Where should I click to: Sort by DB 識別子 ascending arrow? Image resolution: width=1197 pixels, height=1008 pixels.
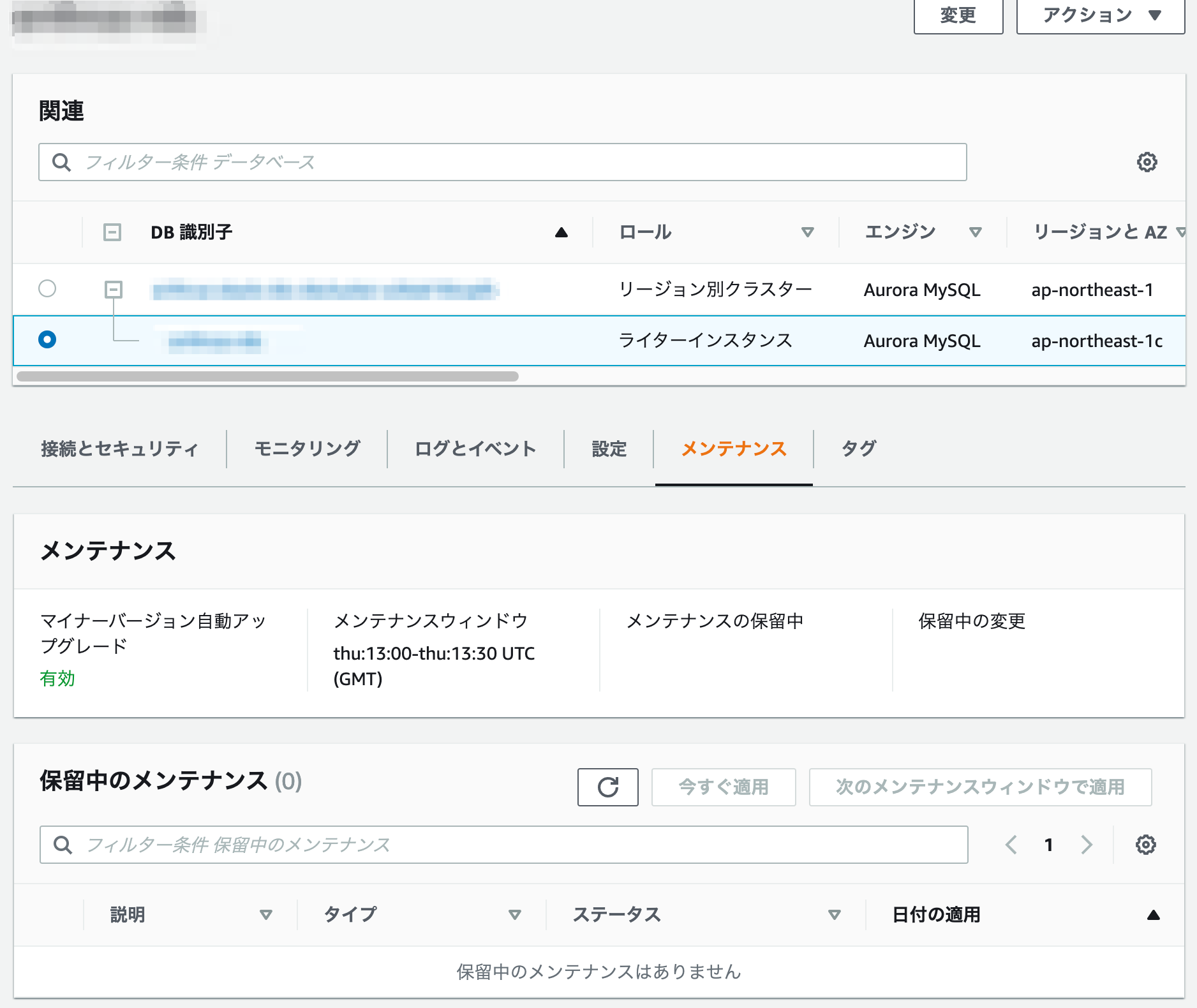click(x=561, y=232)
